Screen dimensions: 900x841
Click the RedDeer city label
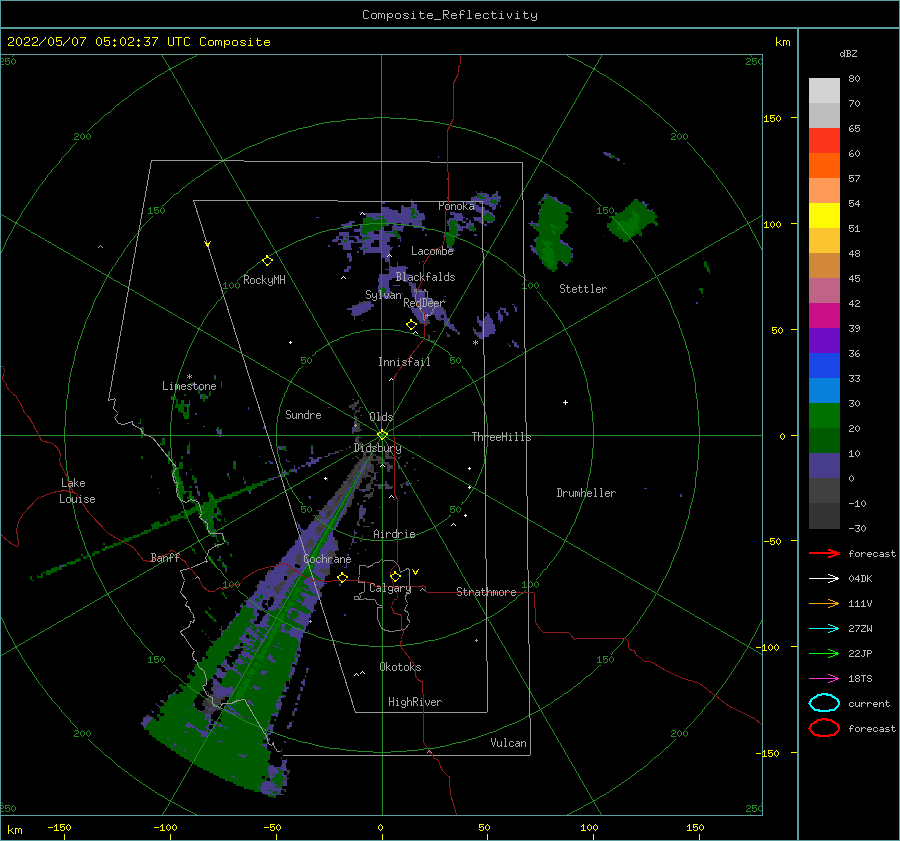click(x=424, y=303)
